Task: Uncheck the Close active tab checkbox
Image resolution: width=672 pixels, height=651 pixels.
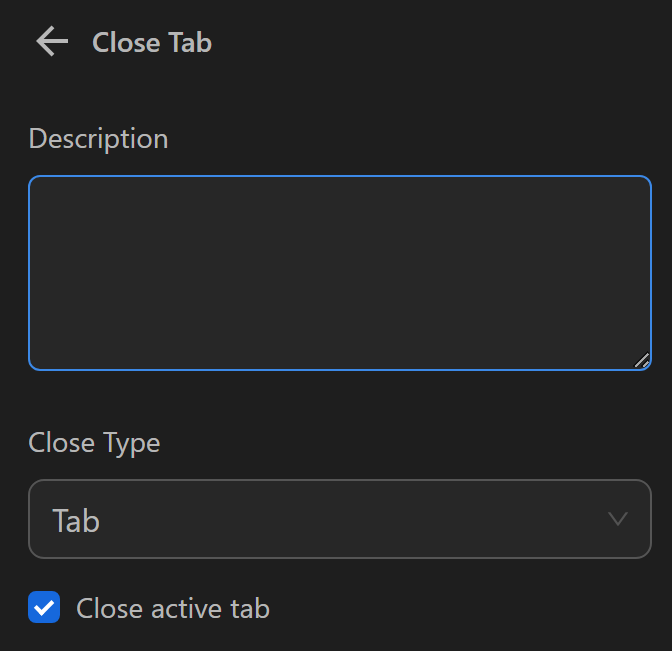Action: (44, 608)
